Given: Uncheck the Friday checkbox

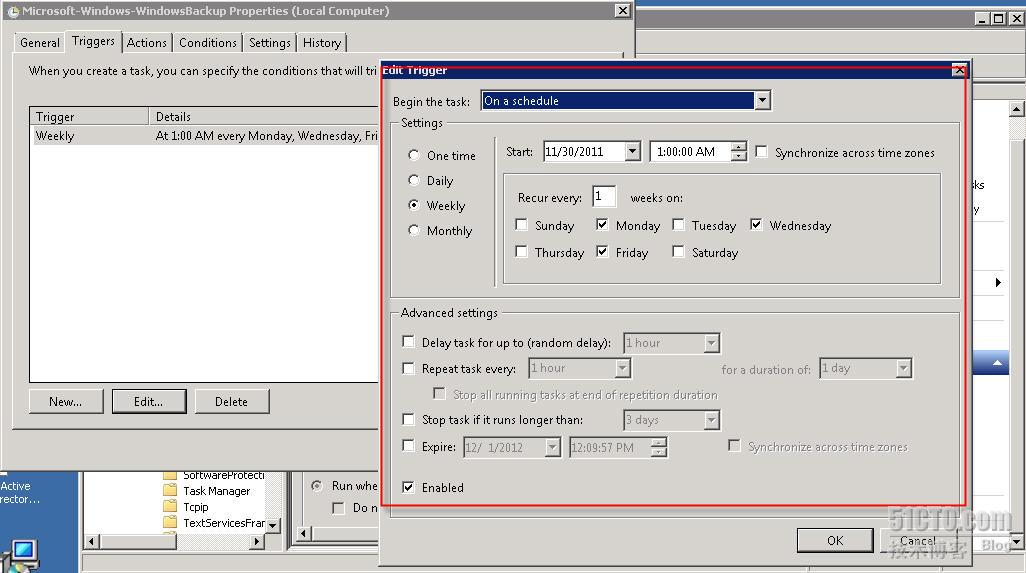Looking at the screenshot, I should [602, 252].
